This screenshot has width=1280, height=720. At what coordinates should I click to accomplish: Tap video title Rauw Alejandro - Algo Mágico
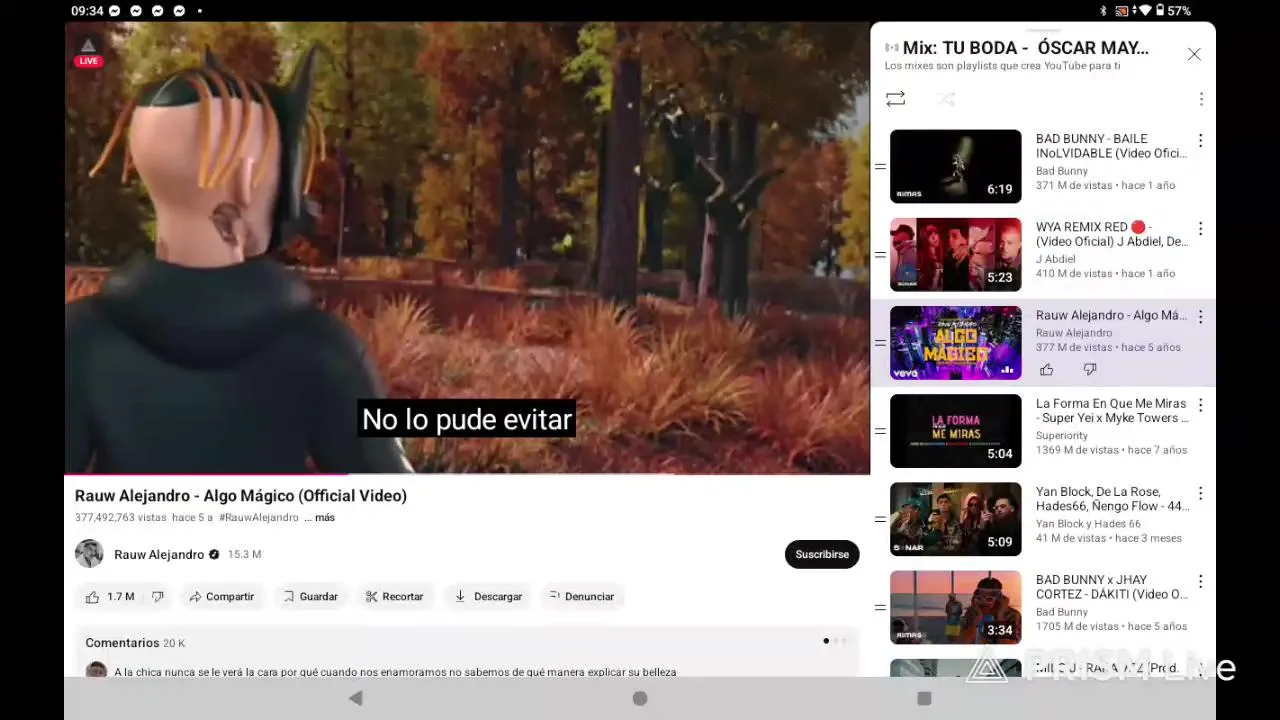[240, 496]
